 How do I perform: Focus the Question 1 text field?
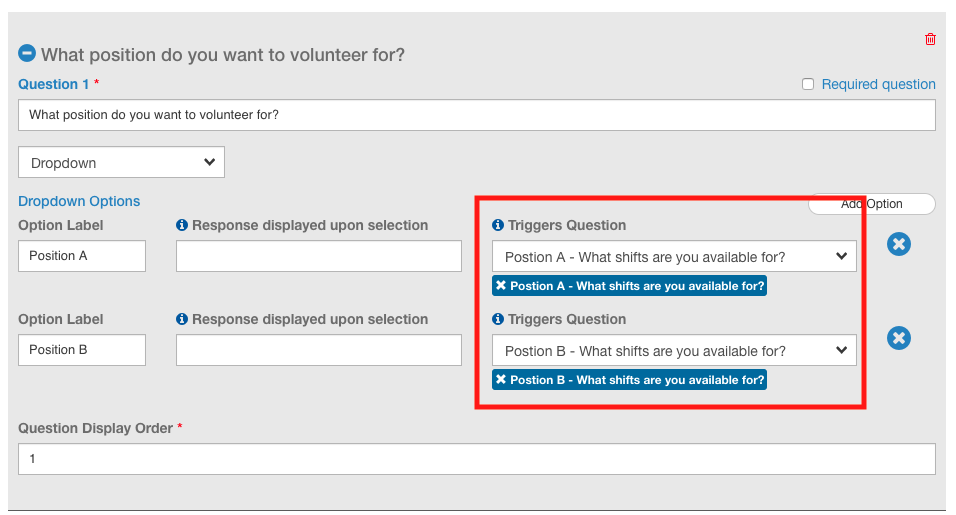coord(477,115)
